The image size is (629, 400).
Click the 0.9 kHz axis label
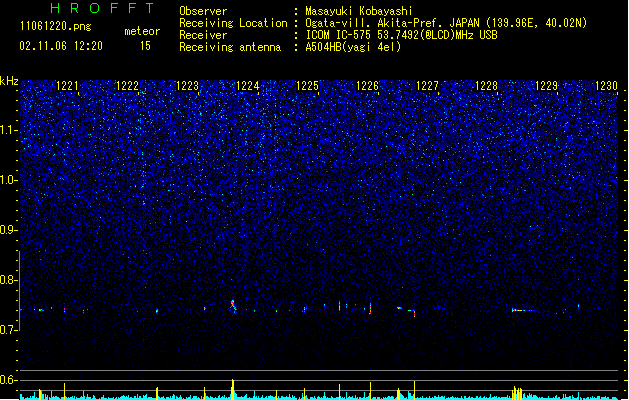pos(8,230)
